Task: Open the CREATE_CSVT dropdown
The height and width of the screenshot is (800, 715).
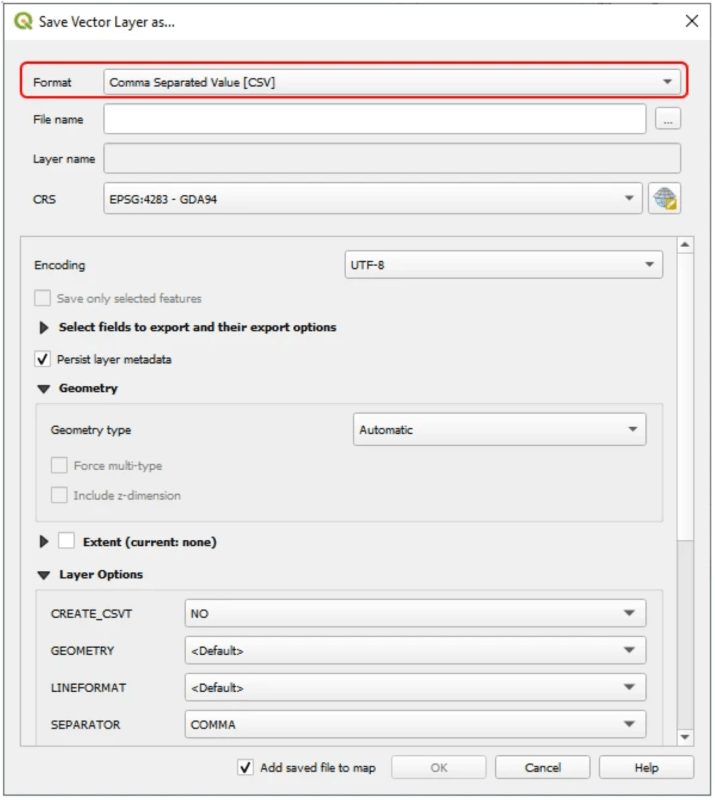Action: pos(415,613)
